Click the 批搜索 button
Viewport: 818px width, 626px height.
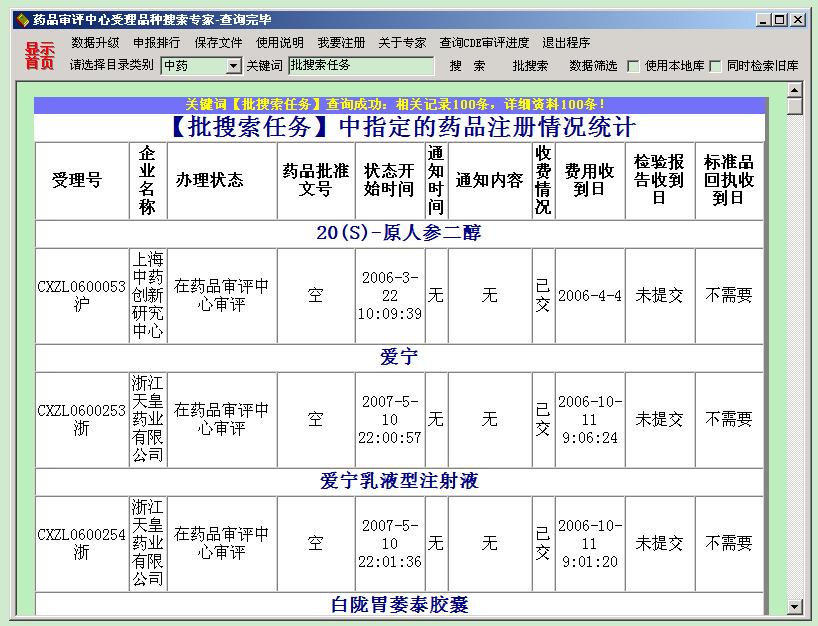(x=530, y=66)
